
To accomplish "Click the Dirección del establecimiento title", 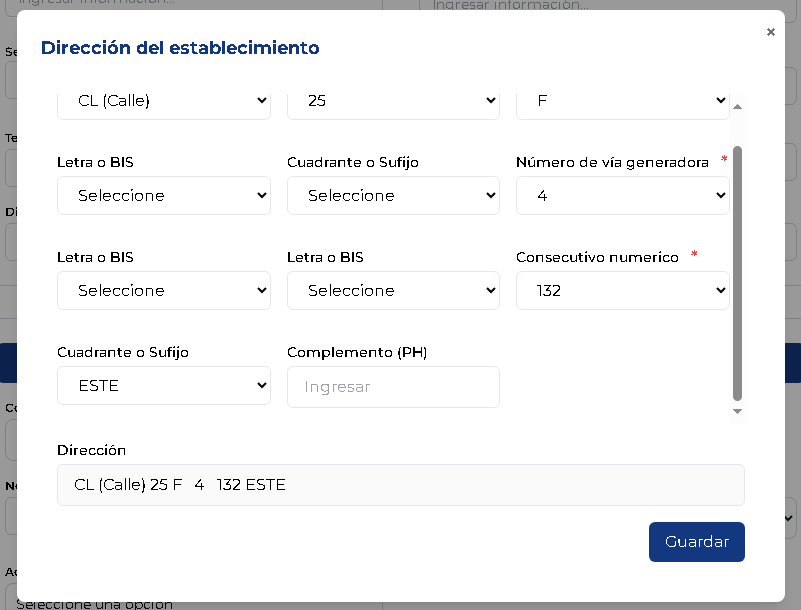I will [180, 48].
